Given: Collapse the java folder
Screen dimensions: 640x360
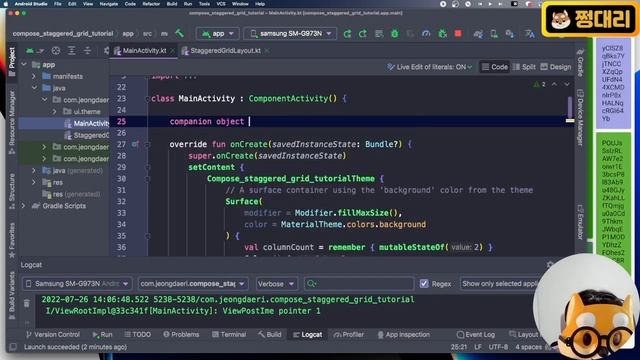Looking at the screenshot, I should coord(34,88).
